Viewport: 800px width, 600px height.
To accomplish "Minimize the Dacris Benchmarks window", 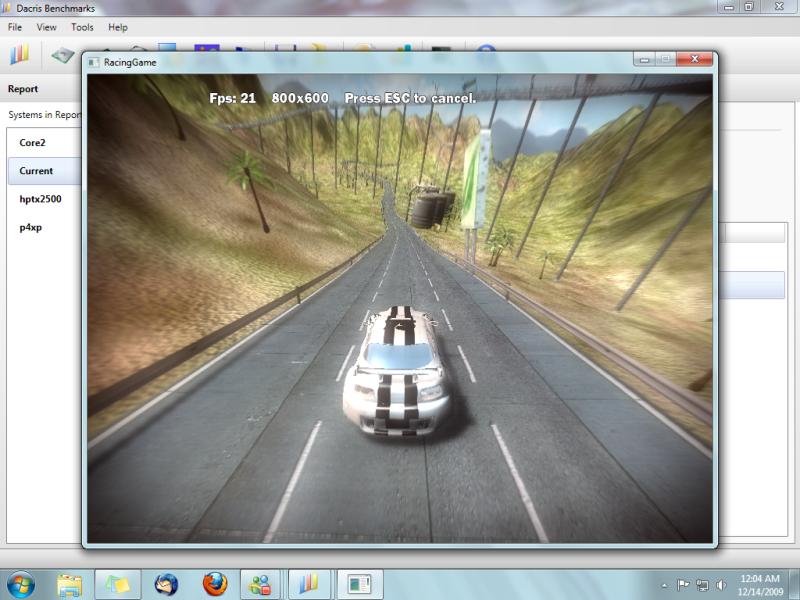I will [x=729, y=7].
